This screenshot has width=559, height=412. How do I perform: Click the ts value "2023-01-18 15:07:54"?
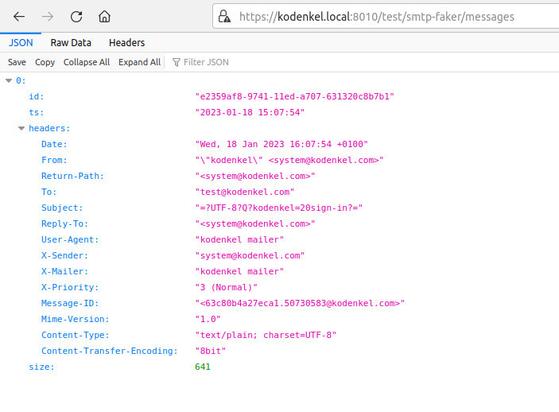pyautogui.click(x=250, y=113)
